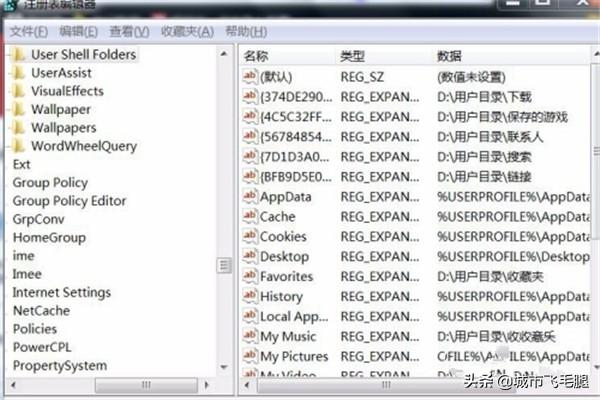Click the string icon for My Music value
Viewport: 600px width, 400px height.
tap(249, 336)
